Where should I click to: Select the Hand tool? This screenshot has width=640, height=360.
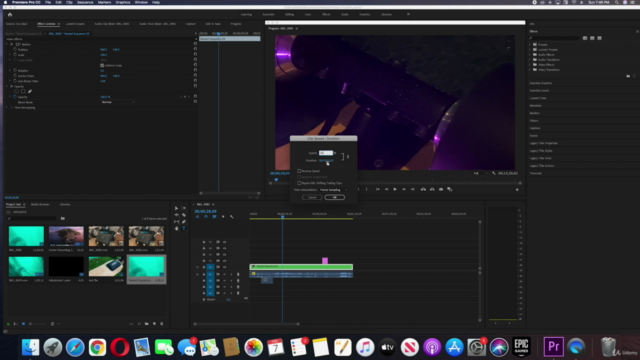(176, 229)
